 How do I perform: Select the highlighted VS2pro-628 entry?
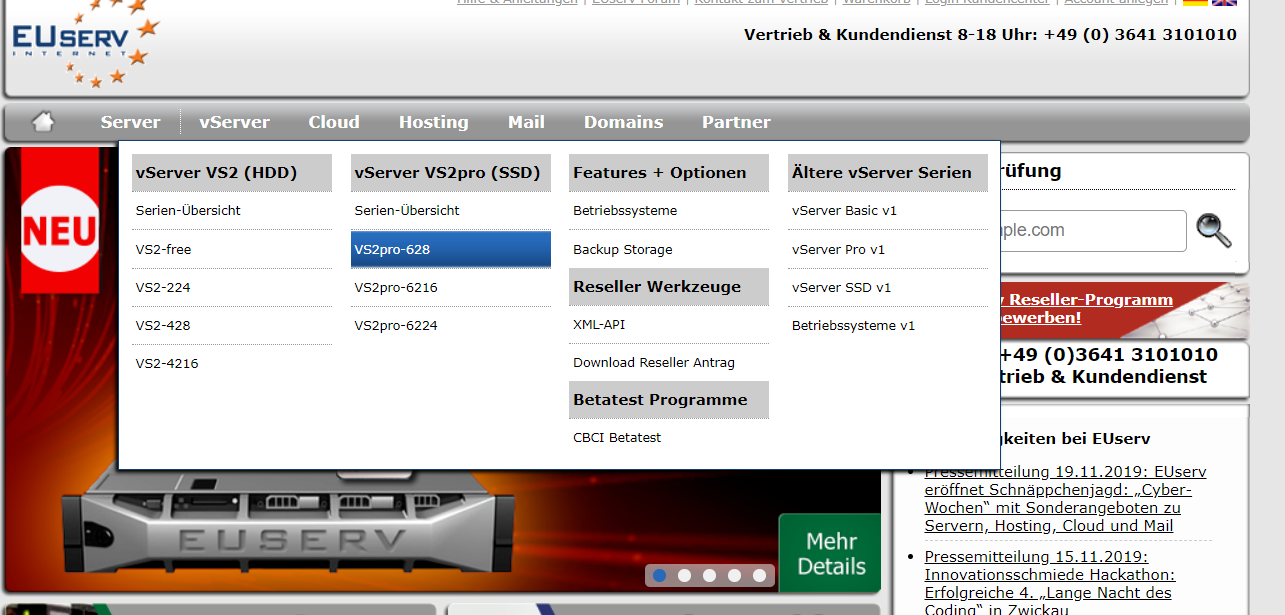pyautogui.click(x=450, y=249)
